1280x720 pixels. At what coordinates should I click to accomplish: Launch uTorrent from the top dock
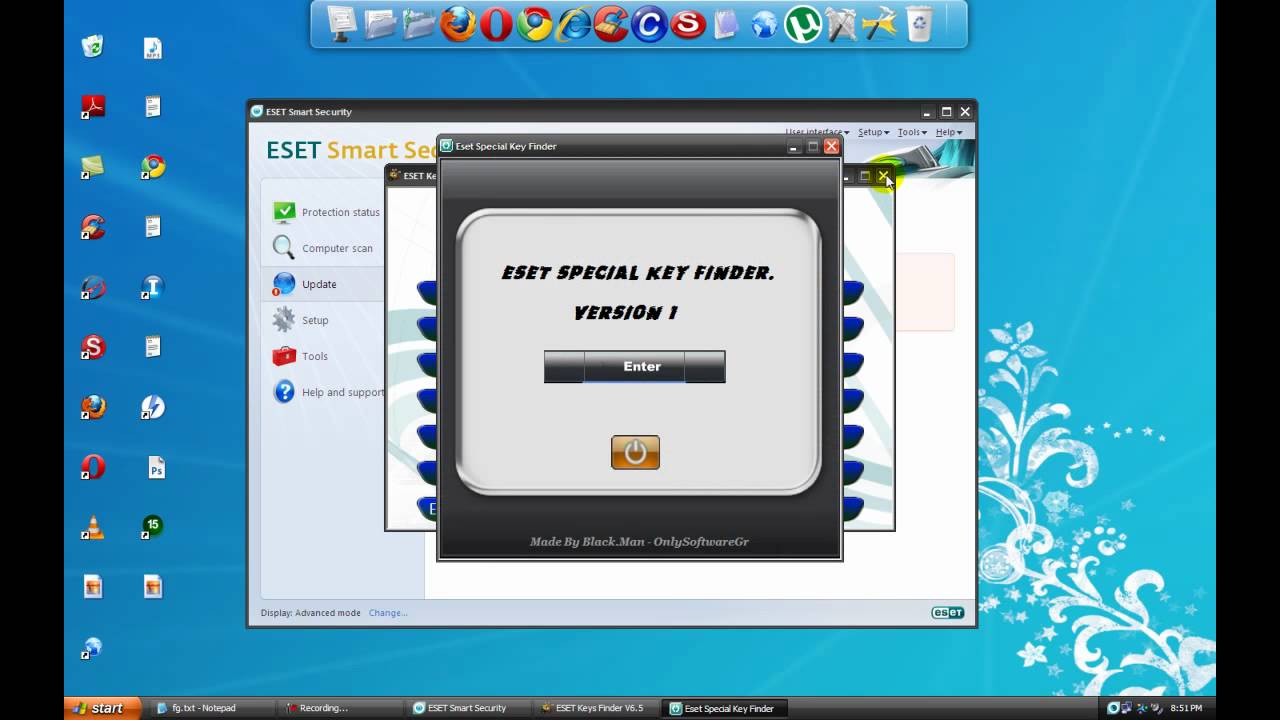point(802,24)
